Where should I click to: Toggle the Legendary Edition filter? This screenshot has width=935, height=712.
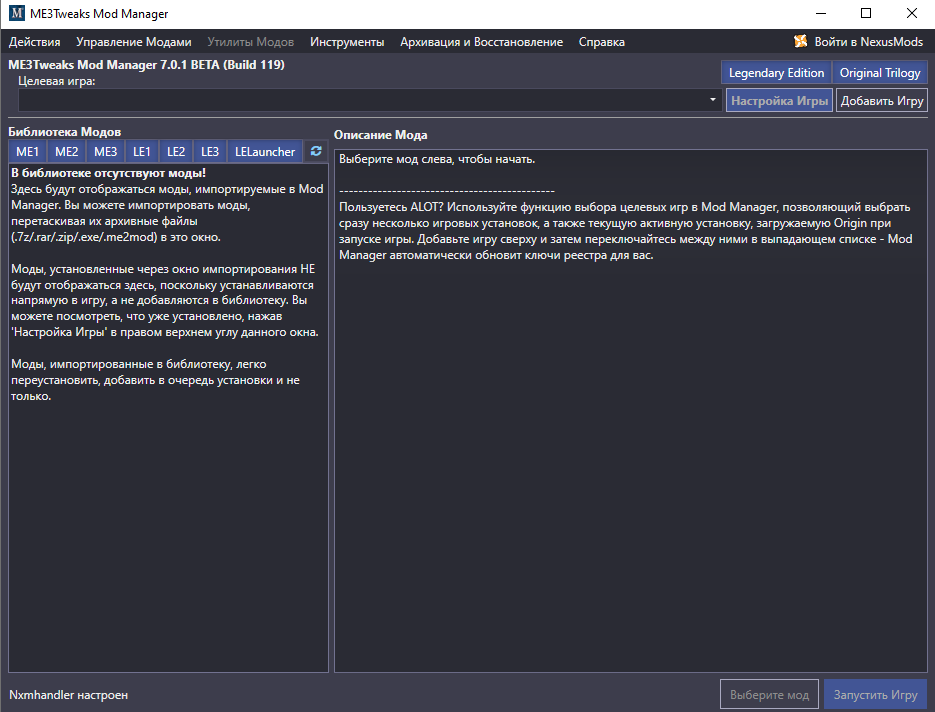point(776,73)
